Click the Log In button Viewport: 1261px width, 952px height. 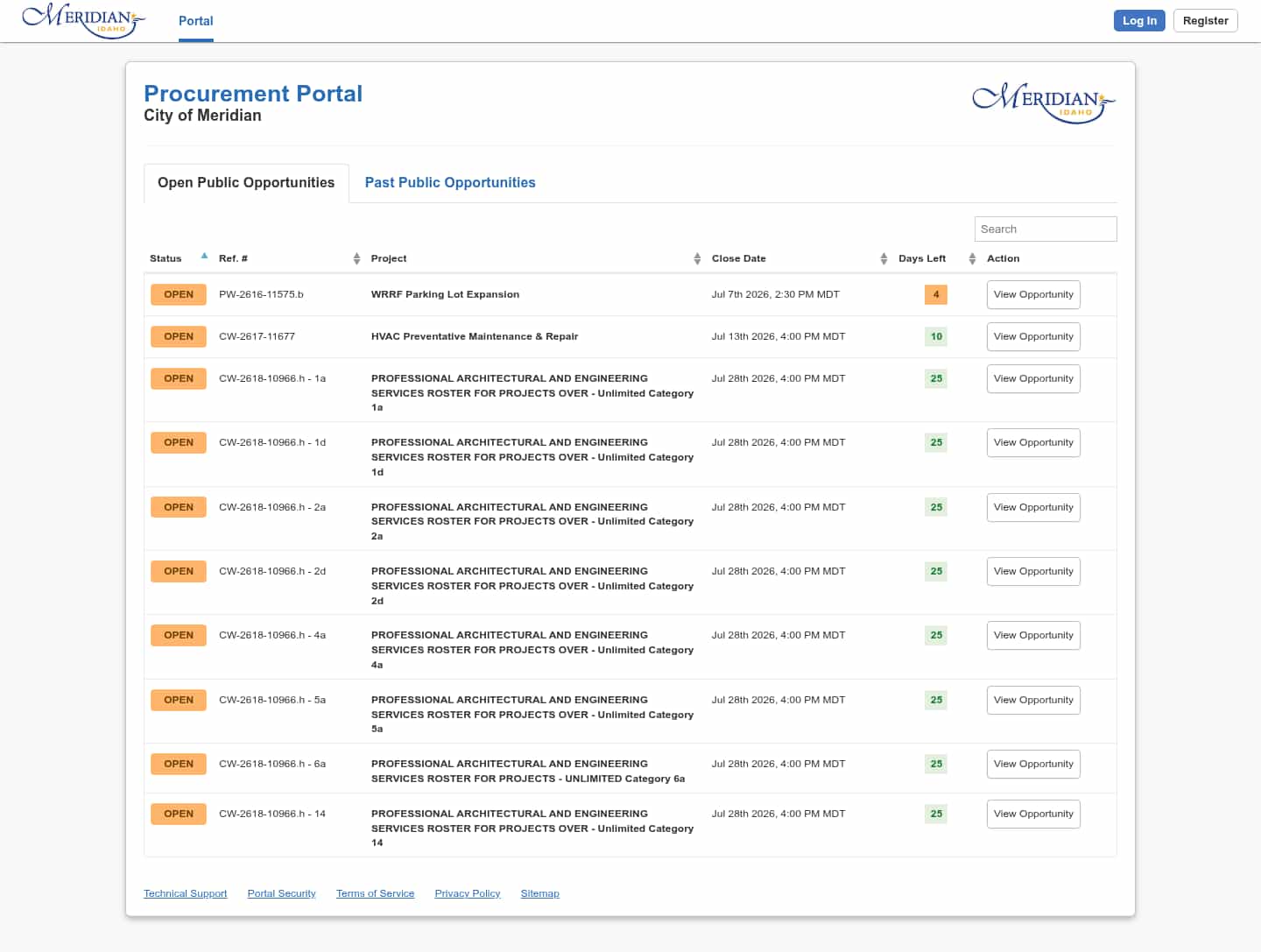1139,20
